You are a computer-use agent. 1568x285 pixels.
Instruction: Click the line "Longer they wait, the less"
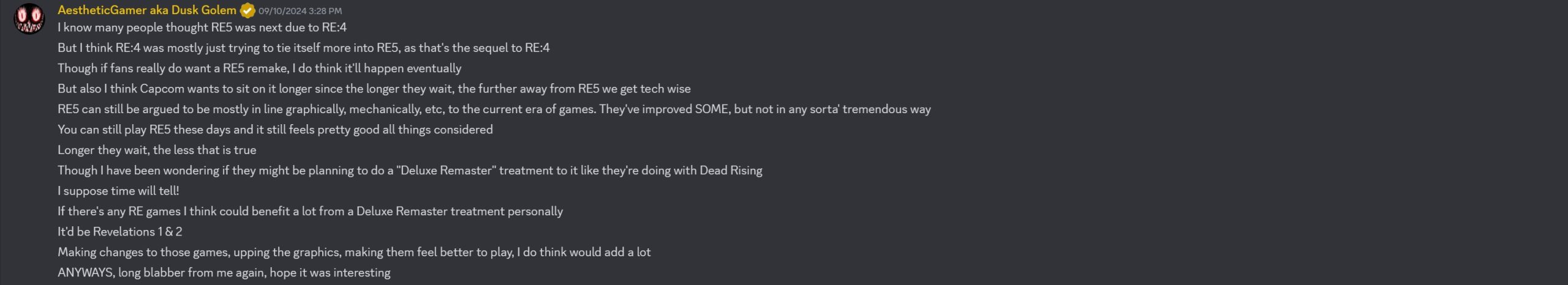[157, 150]
